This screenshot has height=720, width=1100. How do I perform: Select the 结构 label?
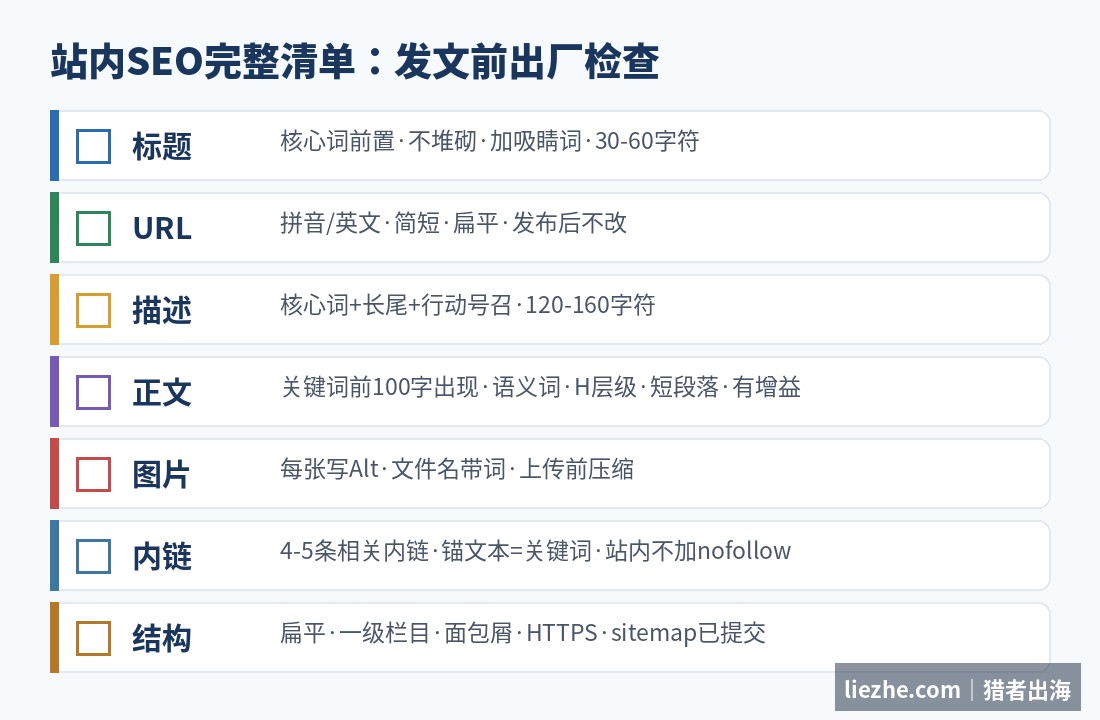click(162, 639)
